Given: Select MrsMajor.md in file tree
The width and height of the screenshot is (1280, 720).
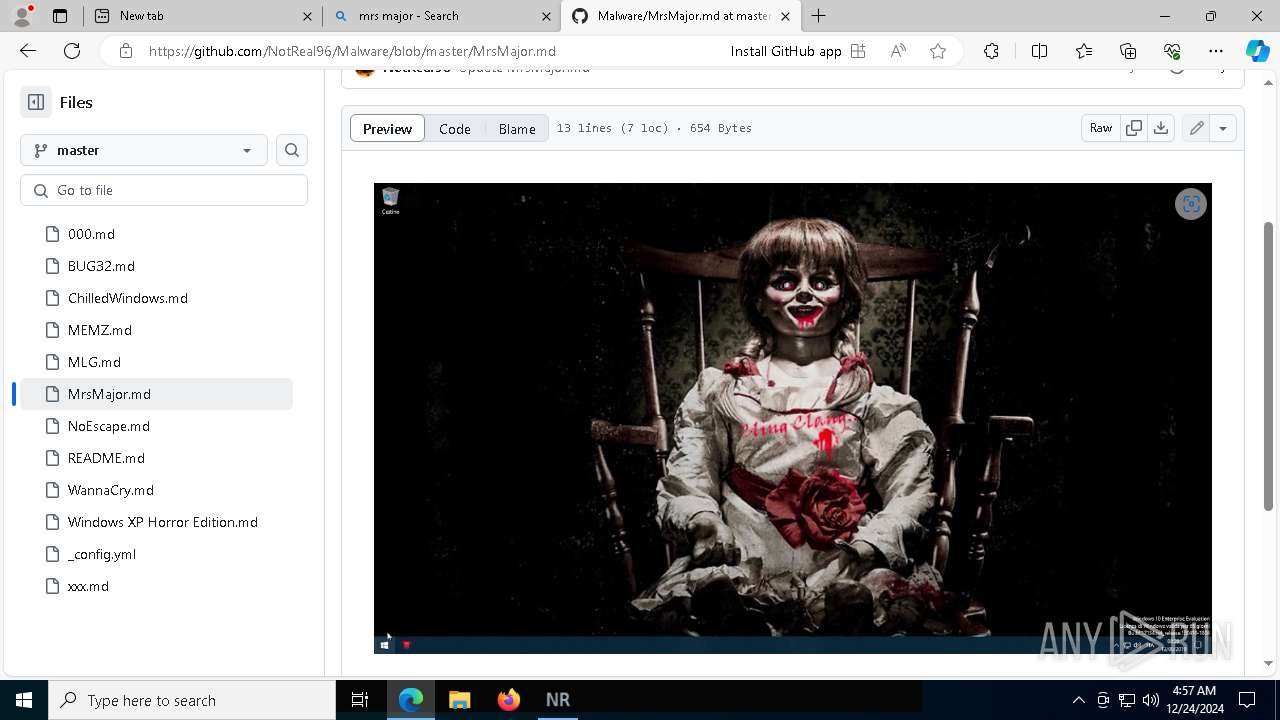Looking at the screenshot, I should pyautogui.click(x=157, y=394).
